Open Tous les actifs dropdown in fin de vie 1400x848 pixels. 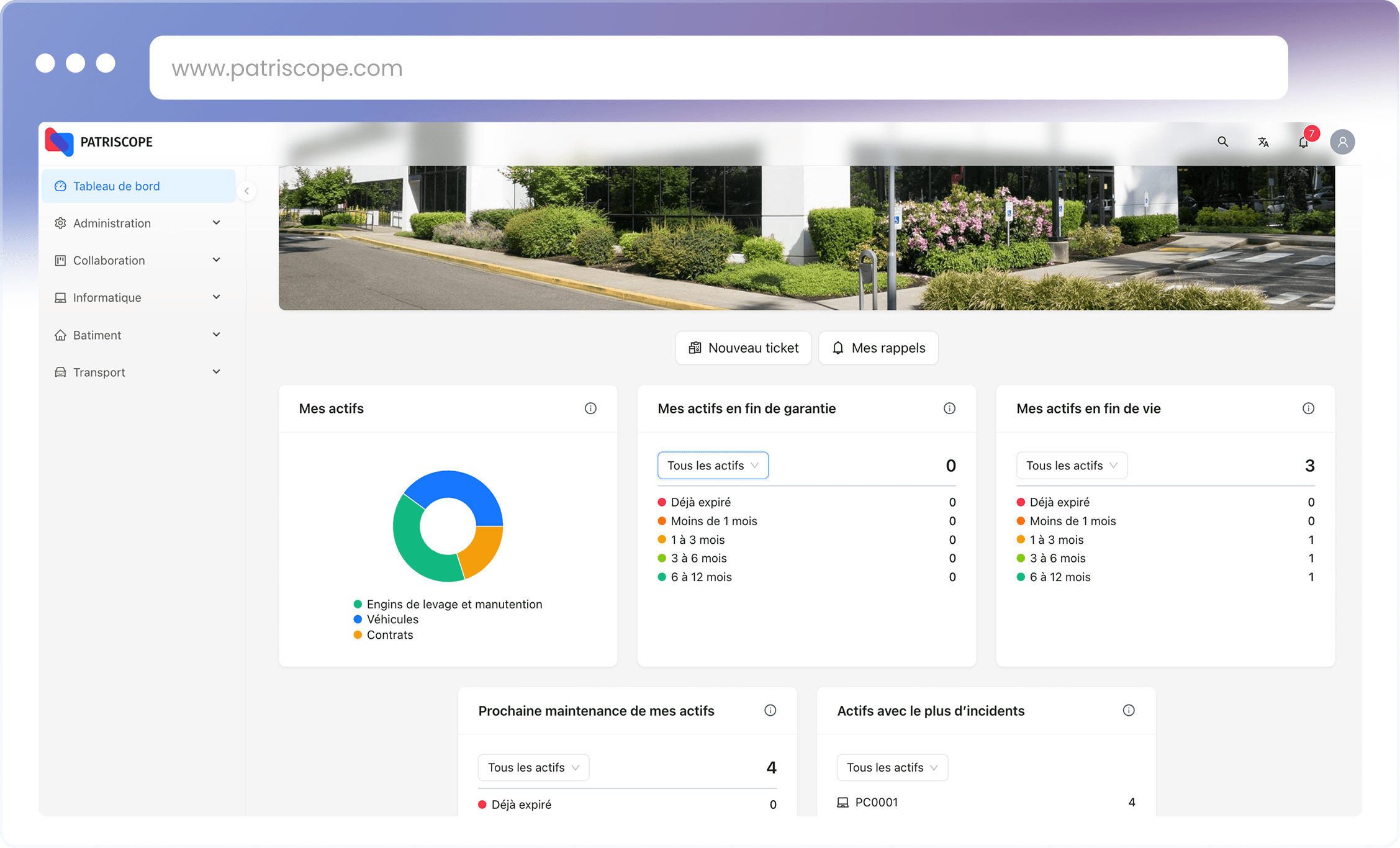(x=1072, y=466)
